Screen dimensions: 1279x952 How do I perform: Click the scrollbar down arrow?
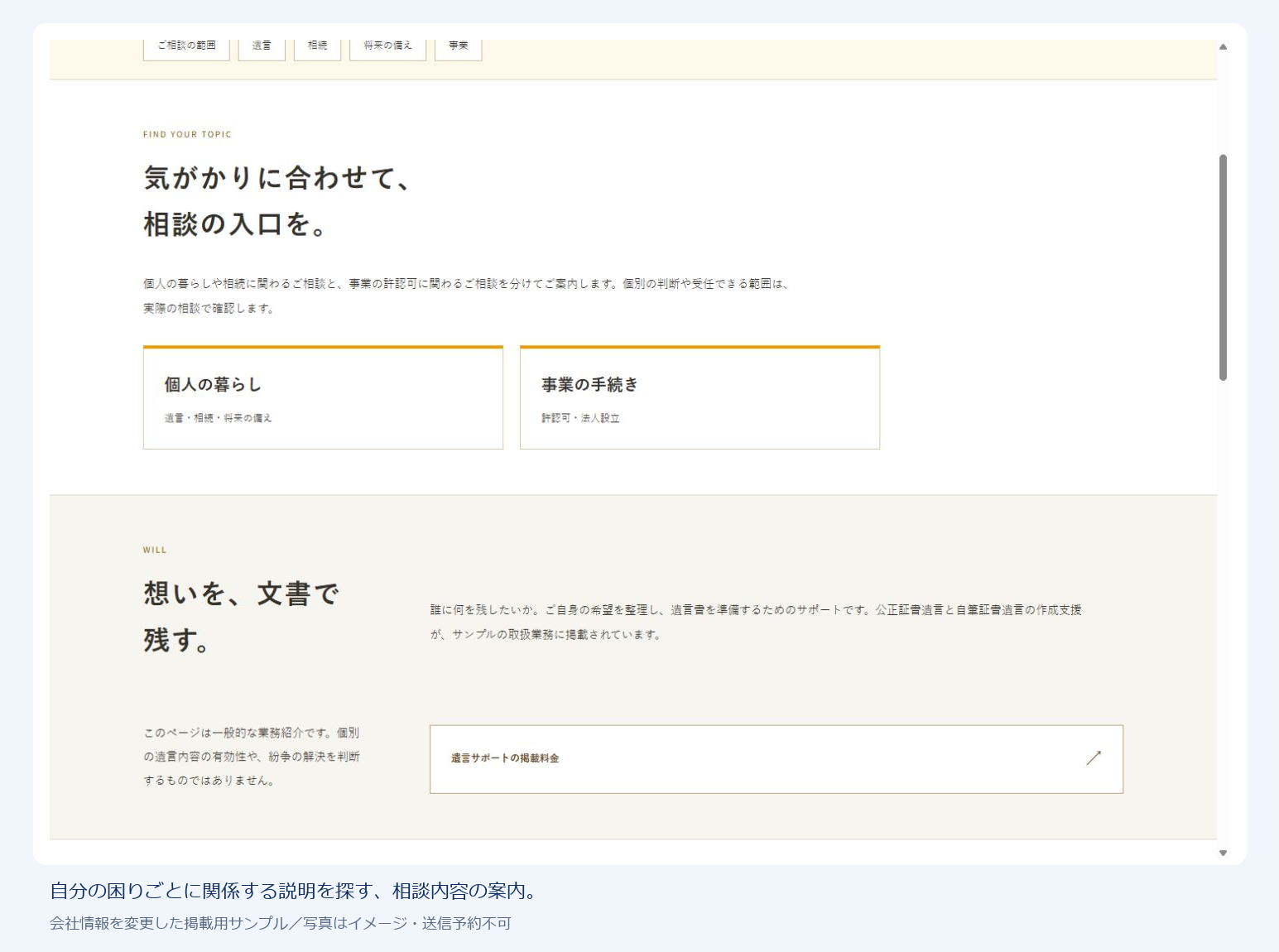coord(1223,853)
